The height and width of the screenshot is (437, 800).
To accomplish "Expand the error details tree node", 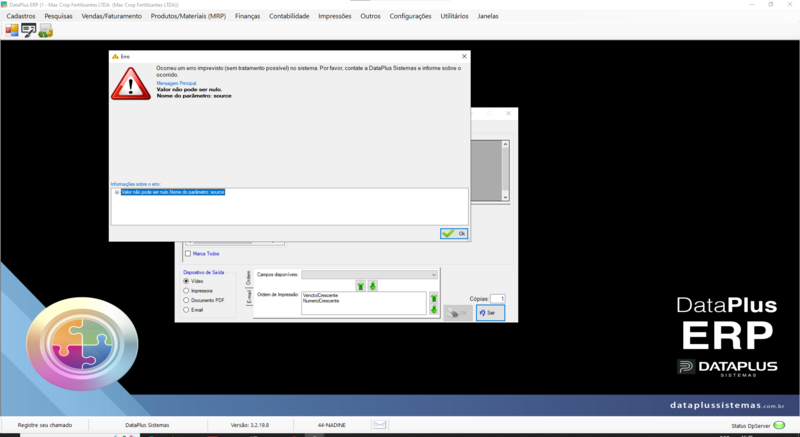I will coord(117,192).
